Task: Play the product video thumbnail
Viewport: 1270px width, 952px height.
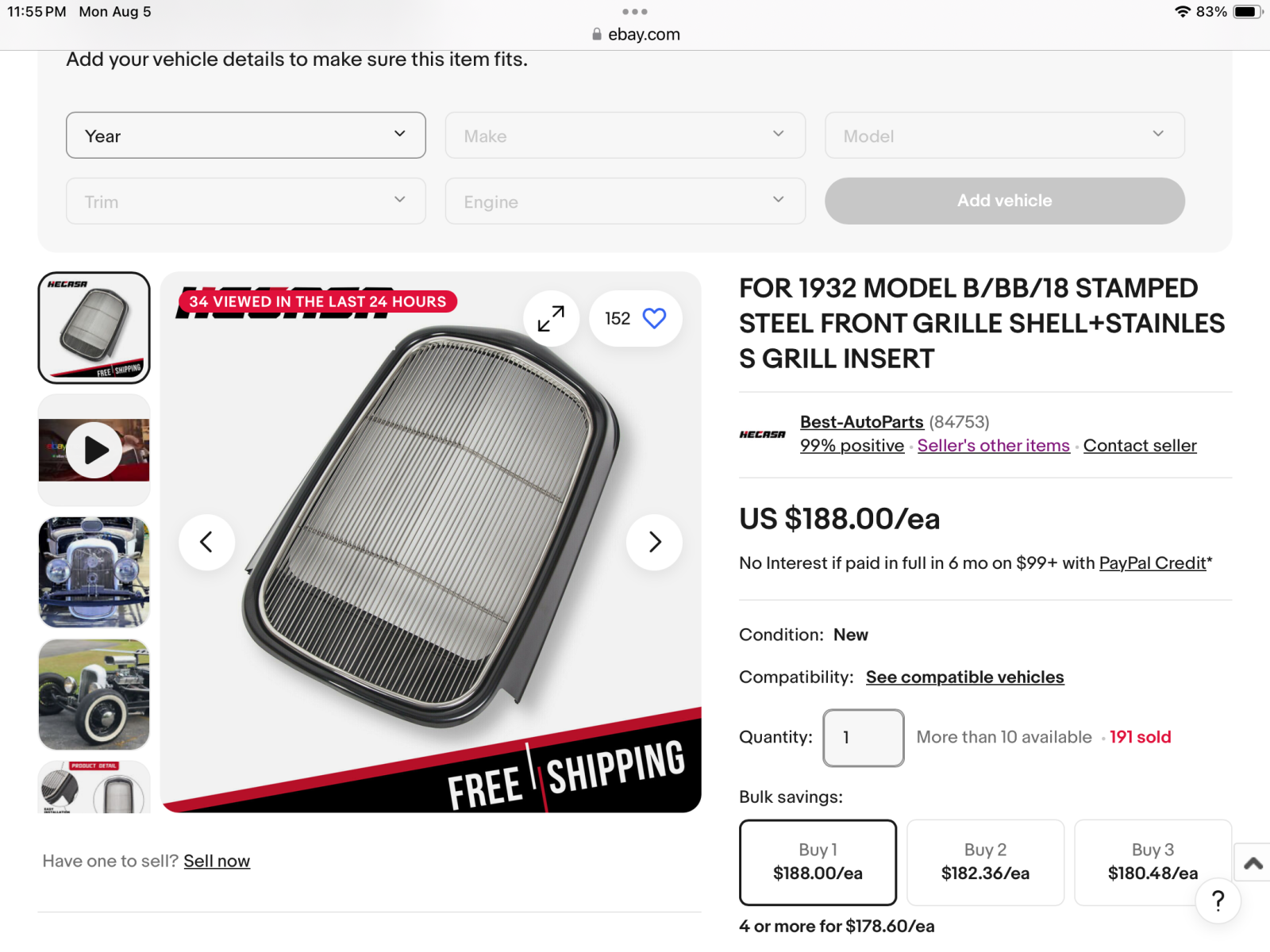Action: coord(94,450)
